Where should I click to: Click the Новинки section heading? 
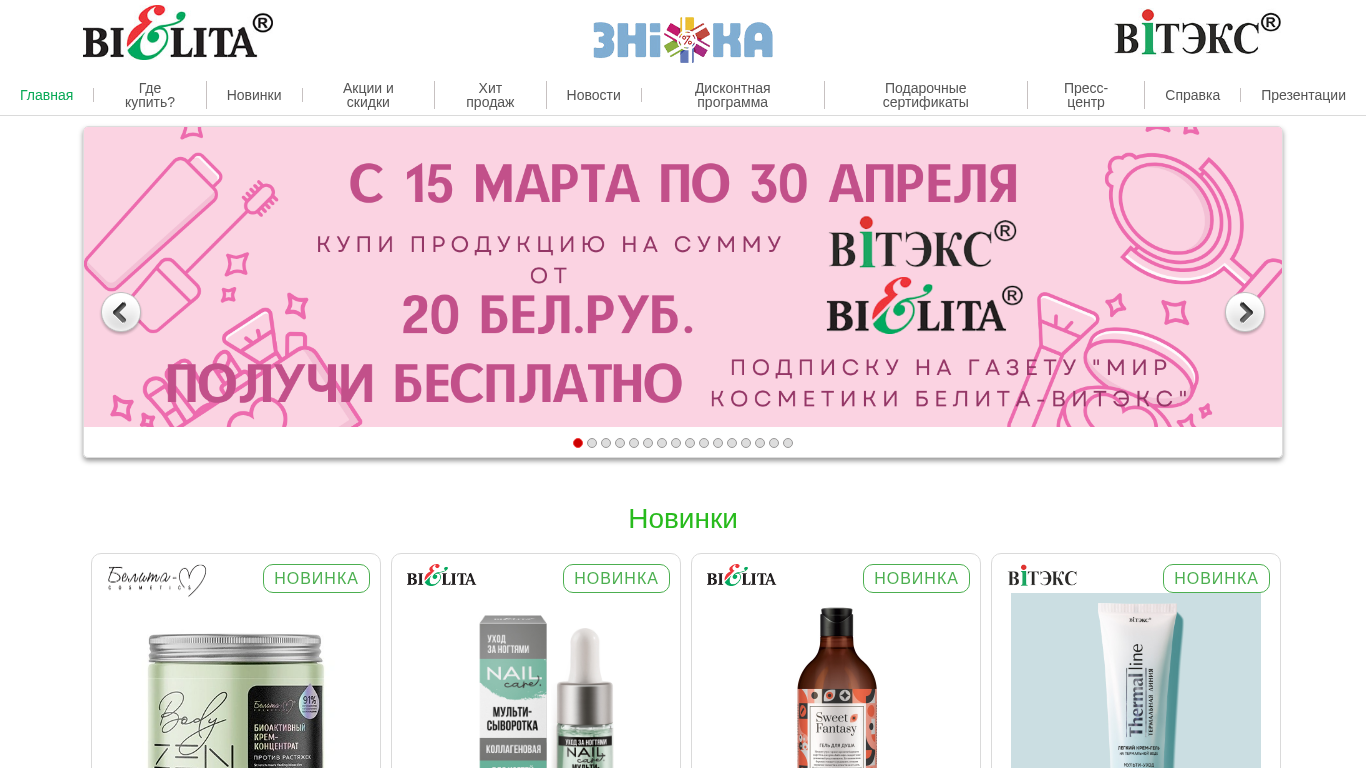[683, 519]
